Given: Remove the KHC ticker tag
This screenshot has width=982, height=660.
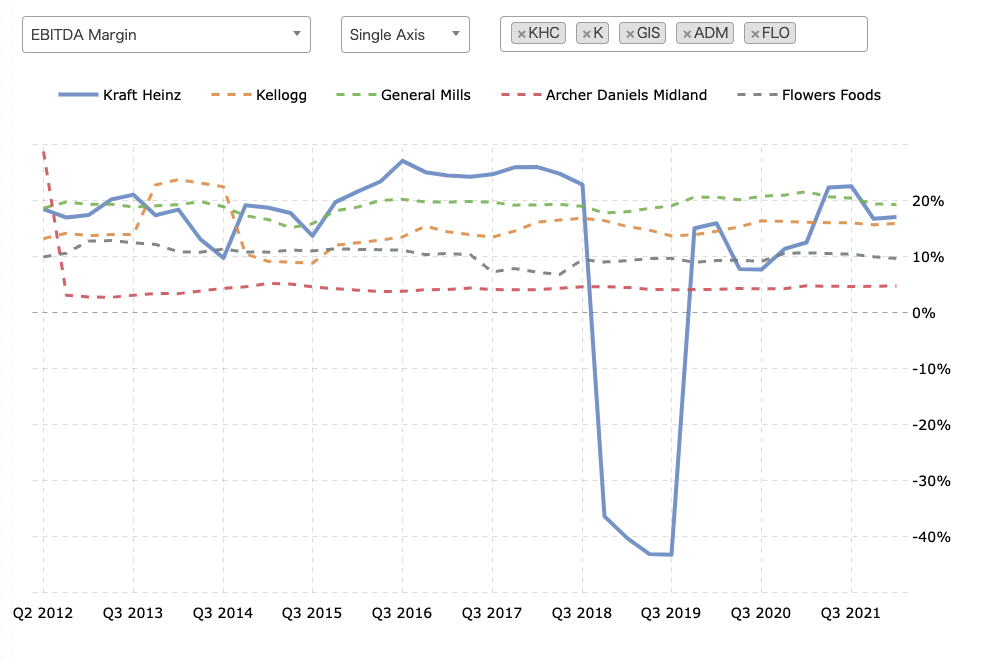Looking at the screenshot, I should [x=521, y=34].
